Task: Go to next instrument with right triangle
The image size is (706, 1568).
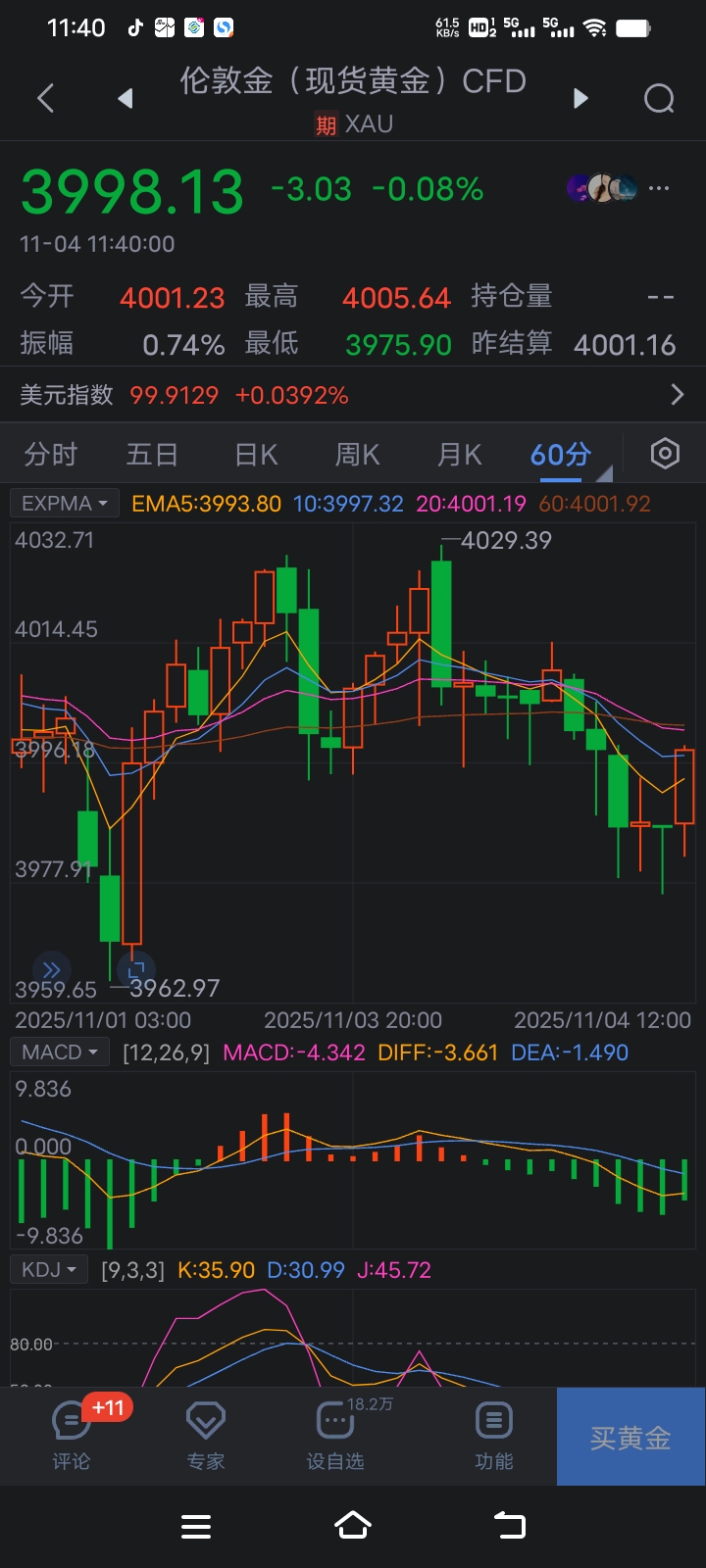Action: click(580, 98)
